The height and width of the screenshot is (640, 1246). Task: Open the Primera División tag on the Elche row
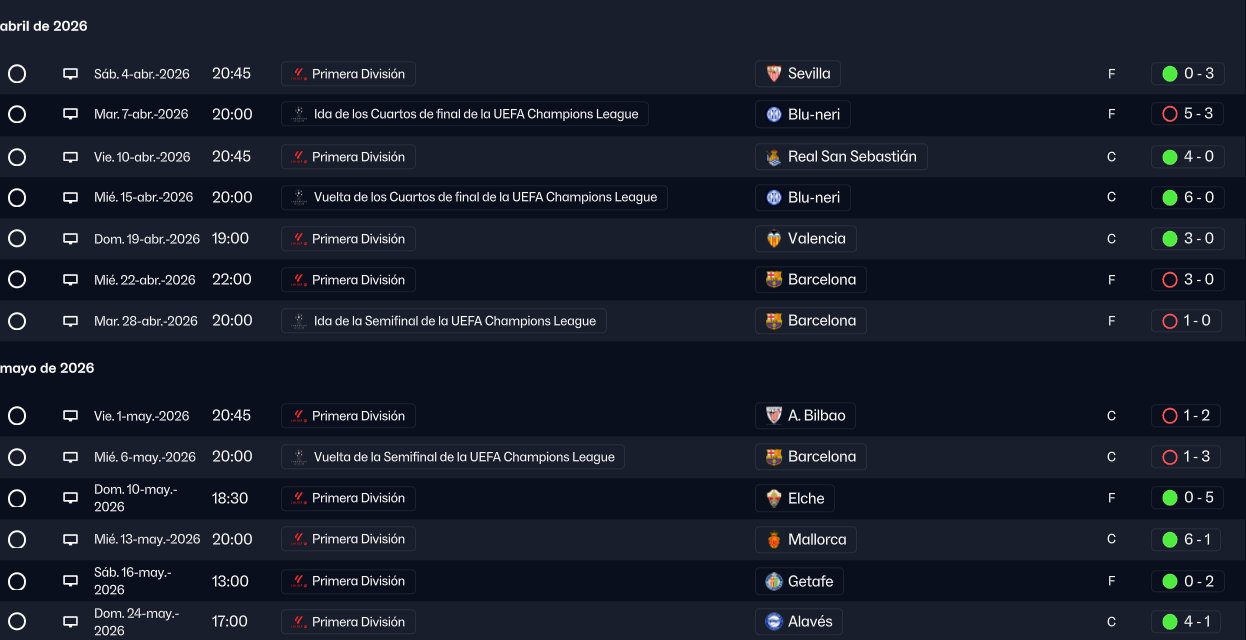pyautogui.click(x=348, y=498)
